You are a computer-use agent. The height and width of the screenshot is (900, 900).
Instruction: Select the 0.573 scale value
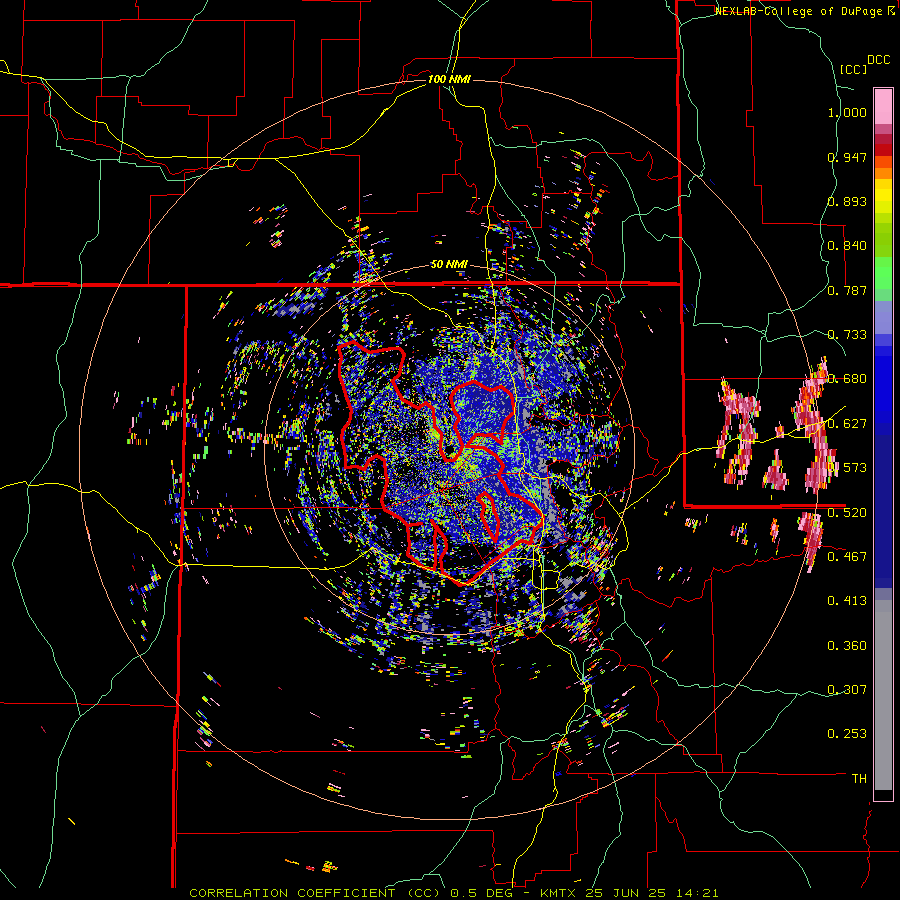847,468
